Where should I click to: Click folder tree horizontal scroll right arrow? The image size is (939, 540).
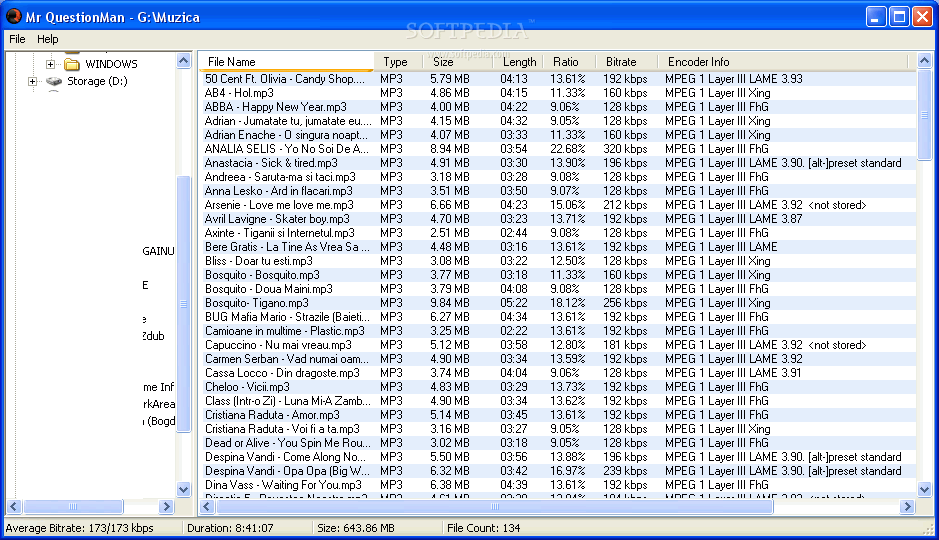point(166,506)
